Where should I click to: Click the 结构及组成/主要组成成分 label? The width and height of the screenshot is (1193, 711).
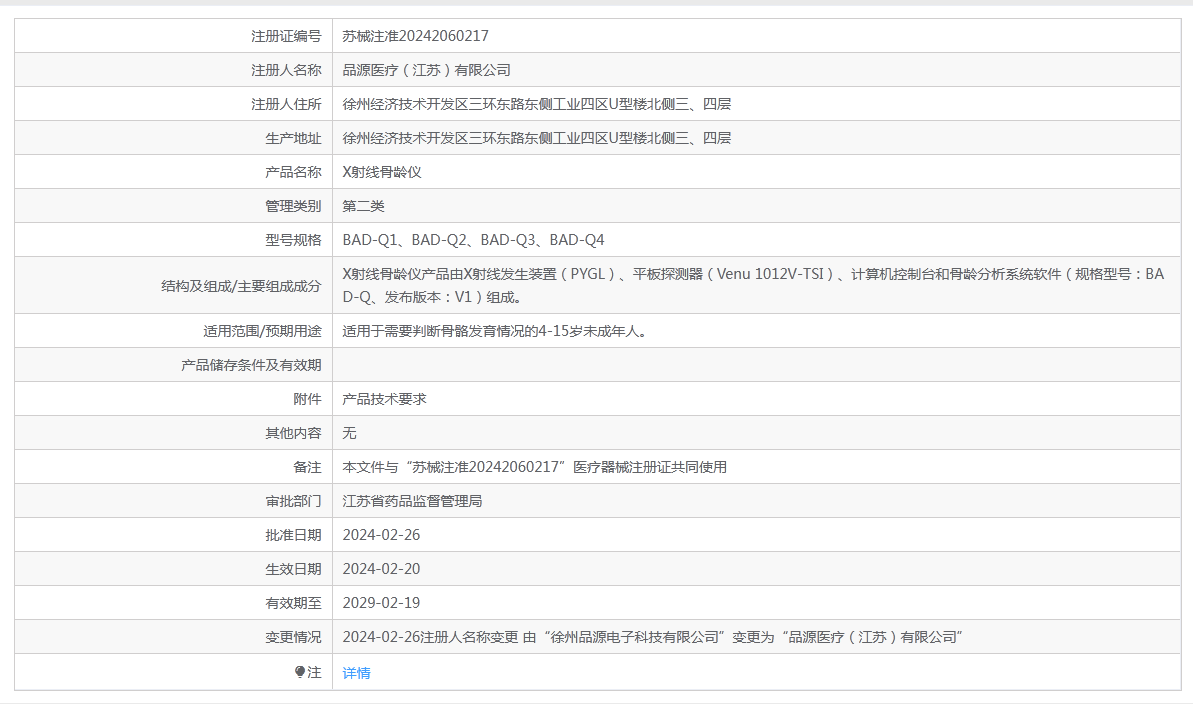tap(241, 286)
